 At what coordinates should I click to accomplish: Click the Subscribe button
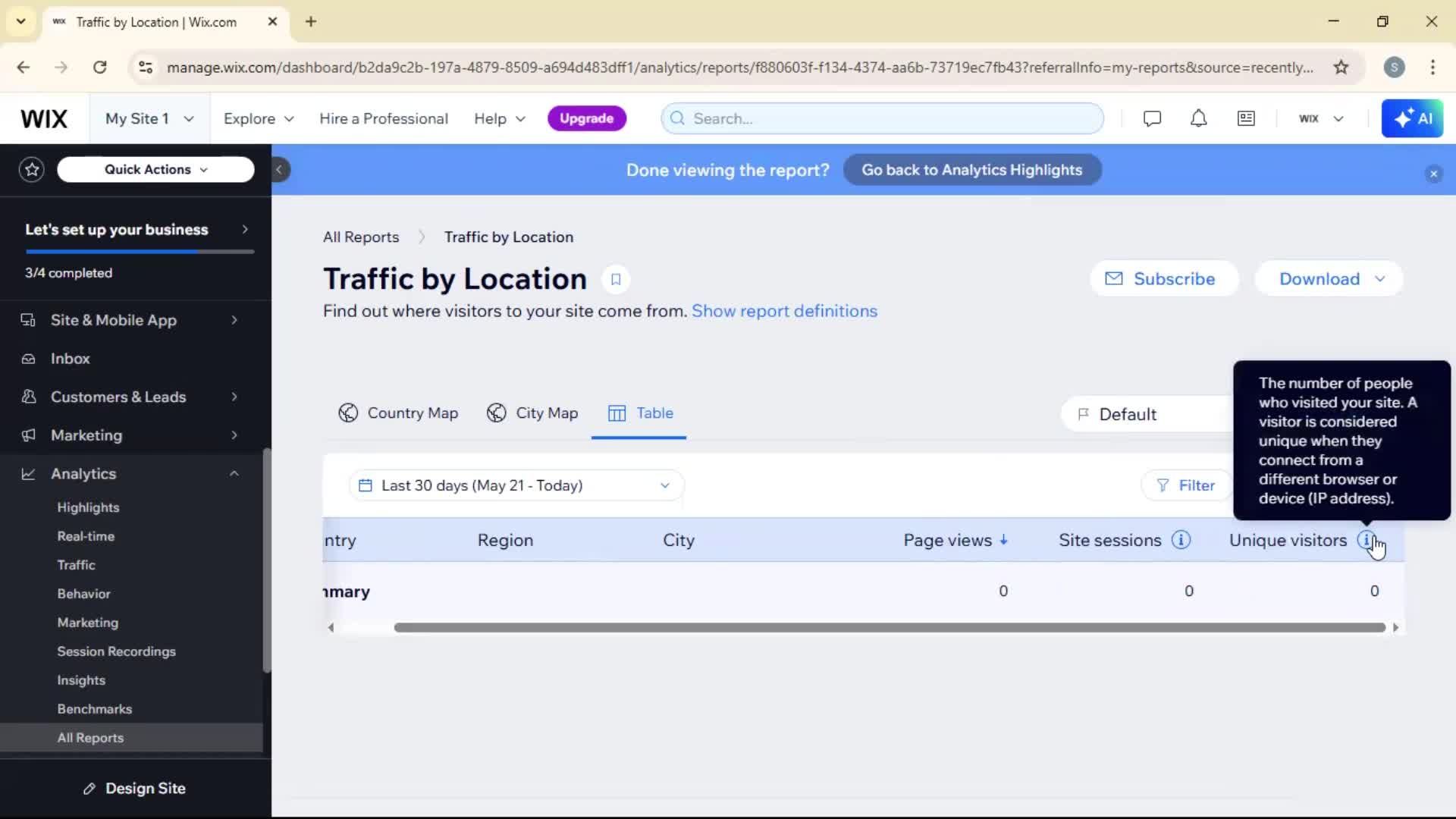1164,279
